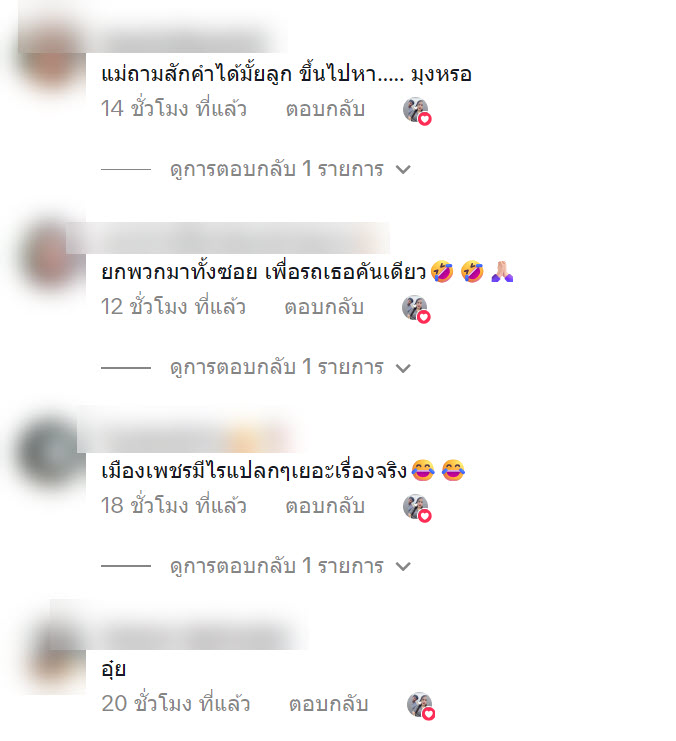Open heart reaction on the 14-hour-old comment
This screenshot has width=676, height=741.
[x=417, y=111]
